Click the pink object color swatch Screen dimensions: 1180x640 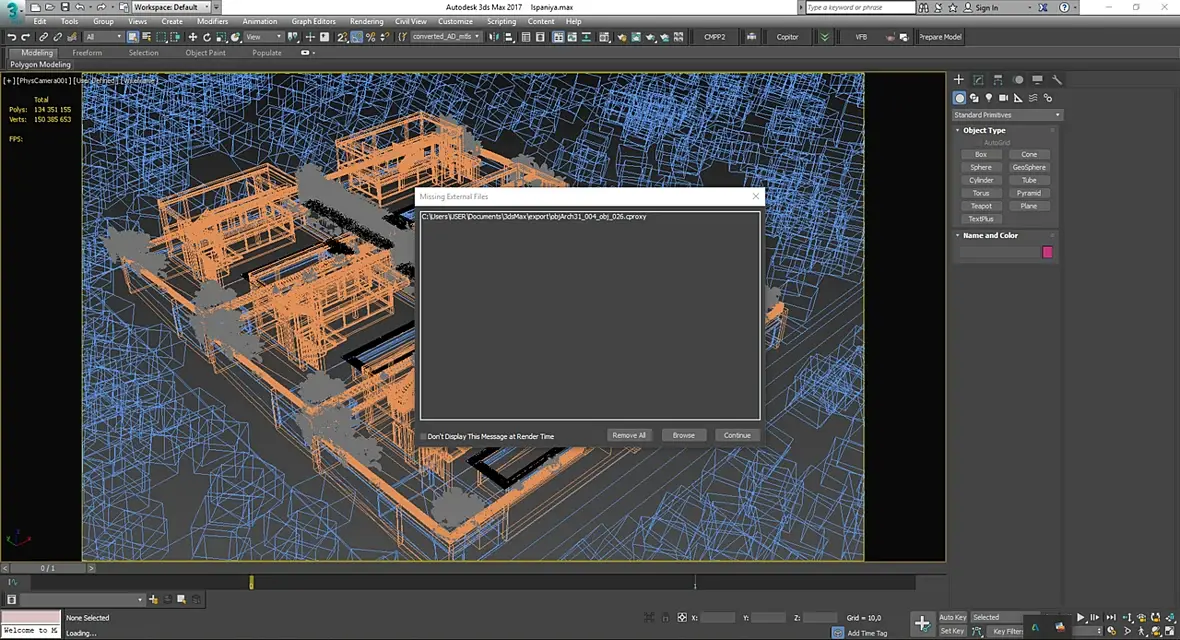coord(1047,252)
